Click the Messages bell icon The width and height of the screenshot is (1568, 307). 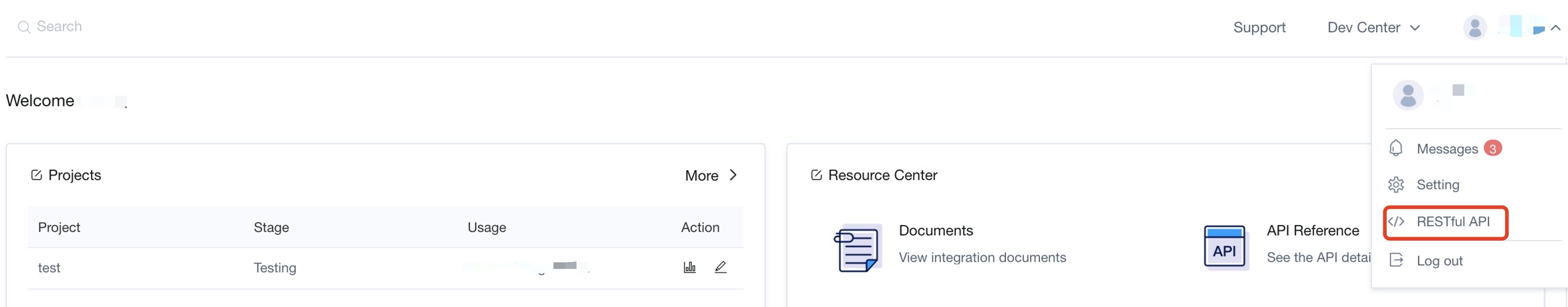[1396, 148]
